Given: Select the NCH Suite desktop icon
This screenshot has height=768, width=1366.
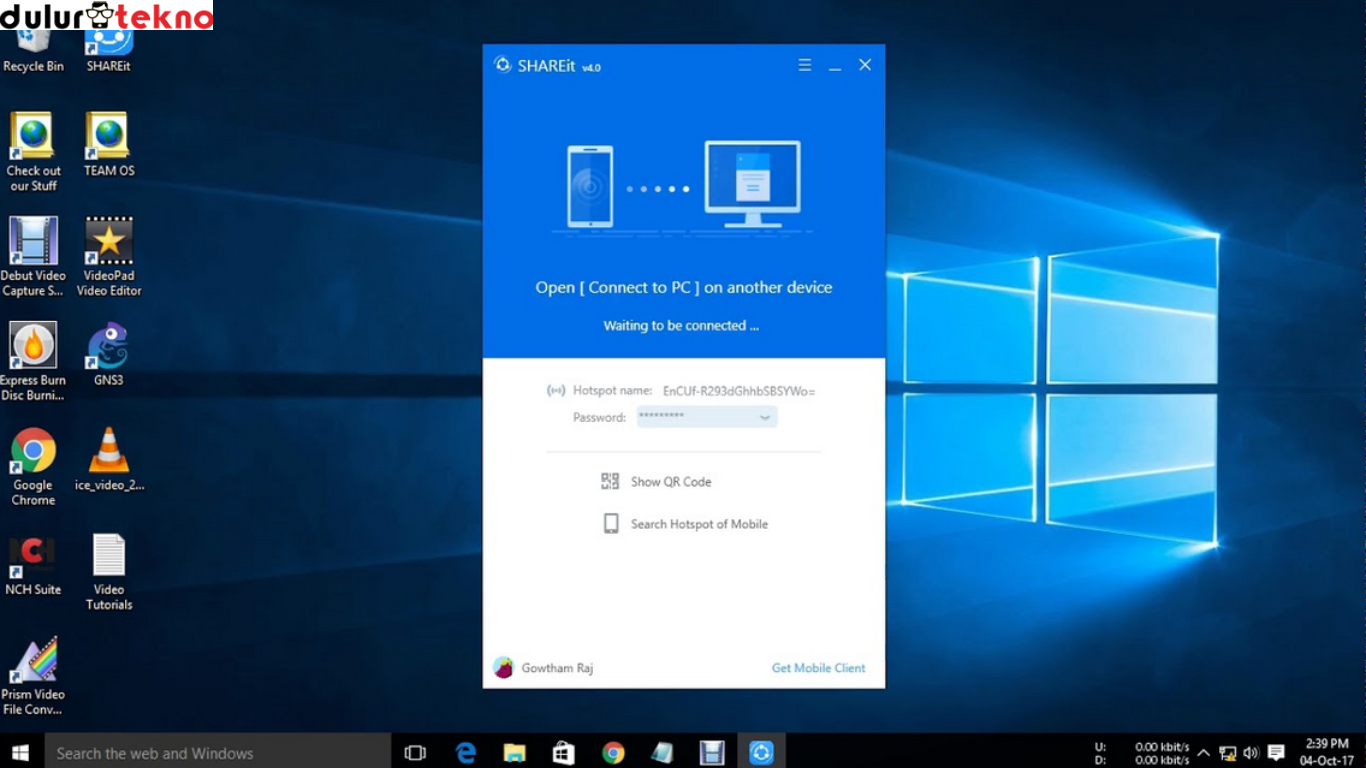Looking at the screenshot, I should (33, 565).
